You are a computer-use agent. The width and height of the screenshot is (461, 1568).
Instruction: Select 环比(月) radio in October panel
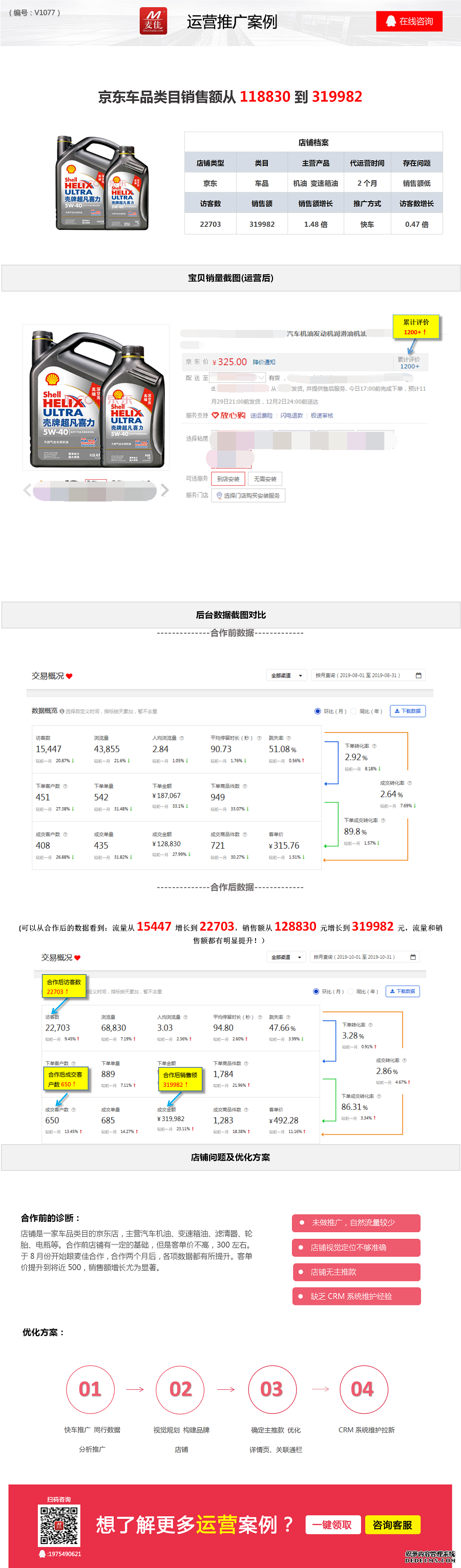[x=316, y=992]
